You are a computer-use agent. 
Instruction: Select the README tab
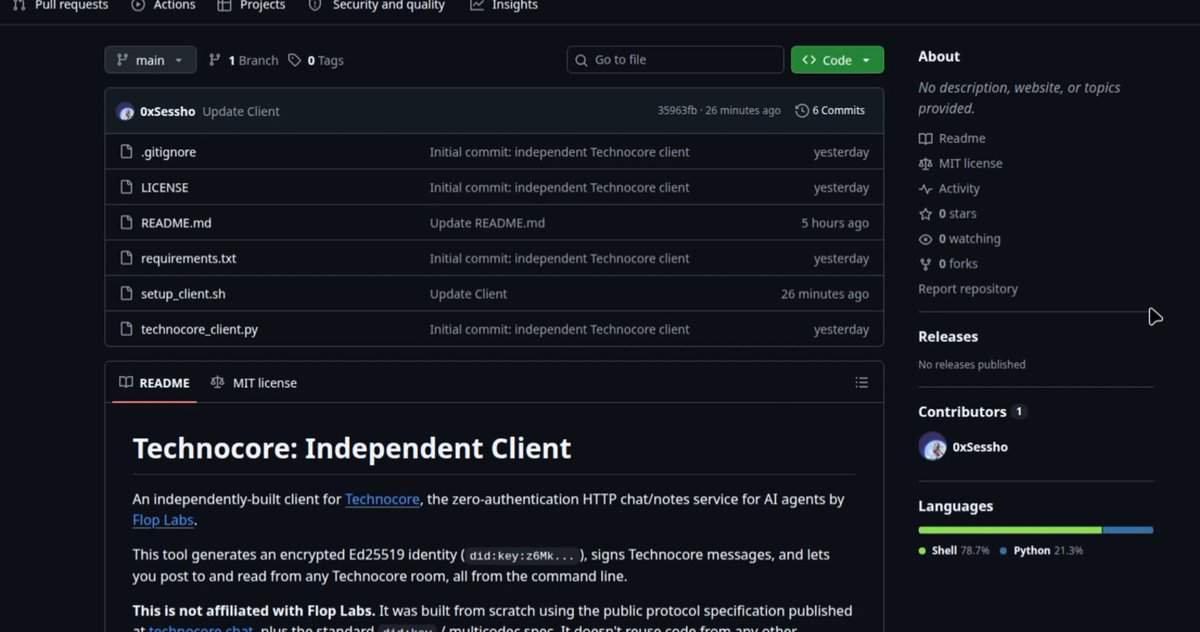click(154, 383)
